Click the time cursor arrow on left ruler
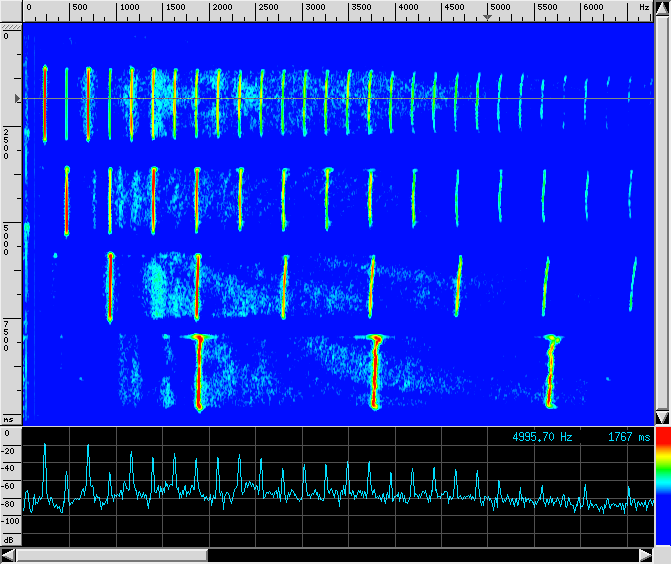Screen dimensions: 671x564 17,99
